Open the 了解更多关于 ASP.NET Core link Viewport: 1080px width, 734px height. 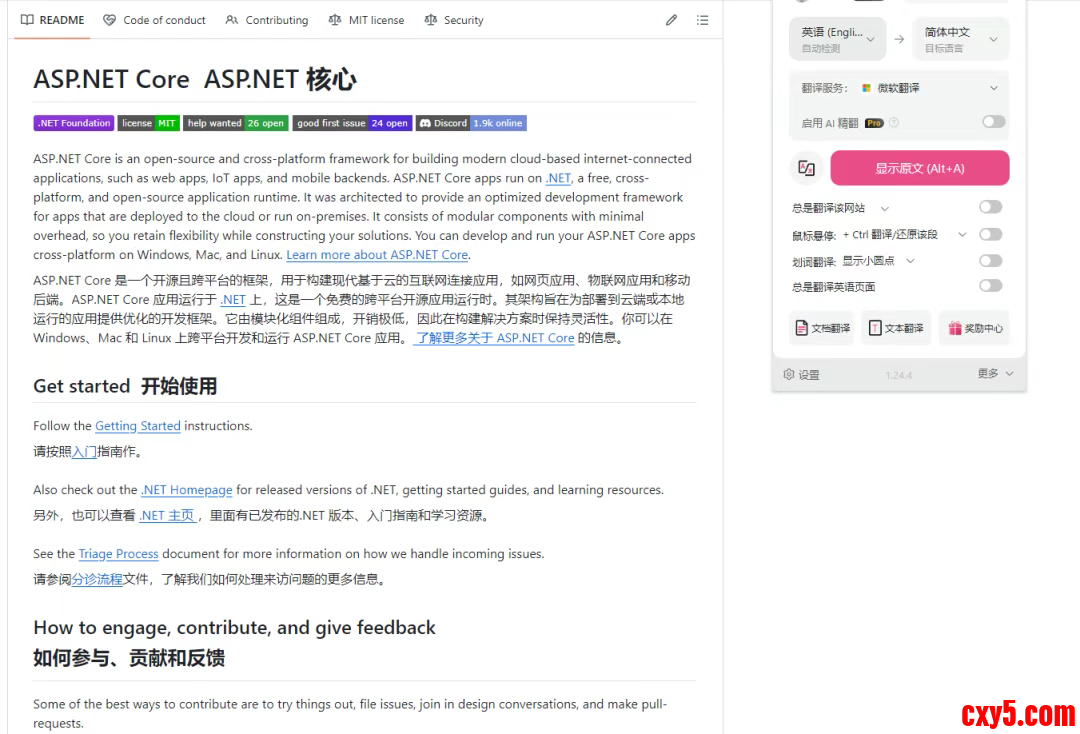tap(494, 338)
